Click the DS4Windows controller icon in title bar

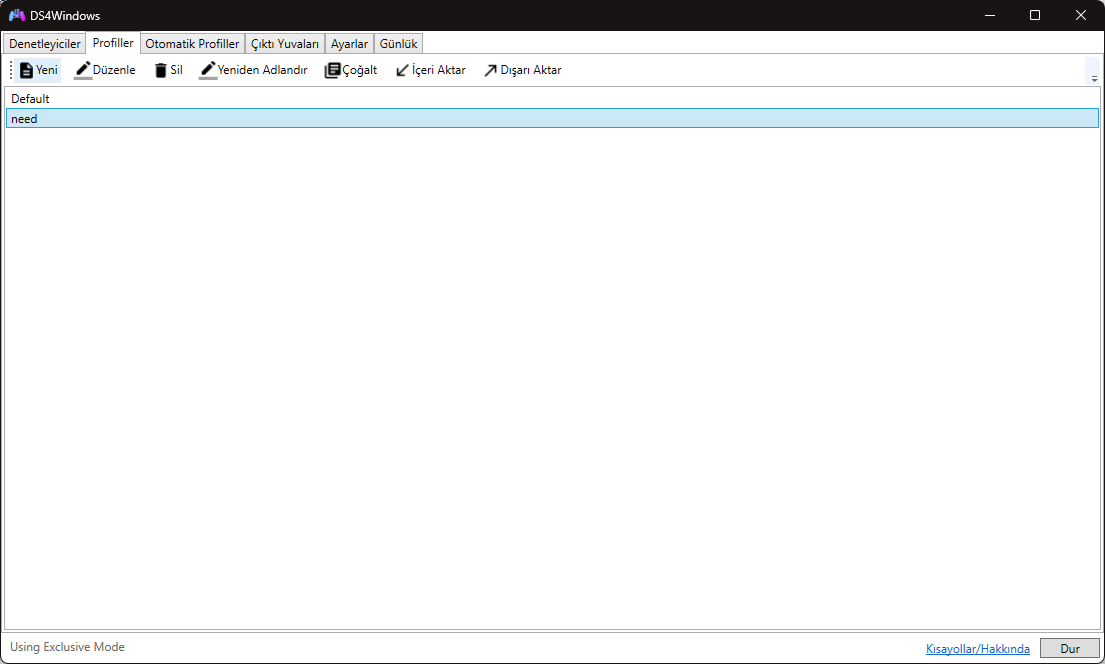coord(16,15)
